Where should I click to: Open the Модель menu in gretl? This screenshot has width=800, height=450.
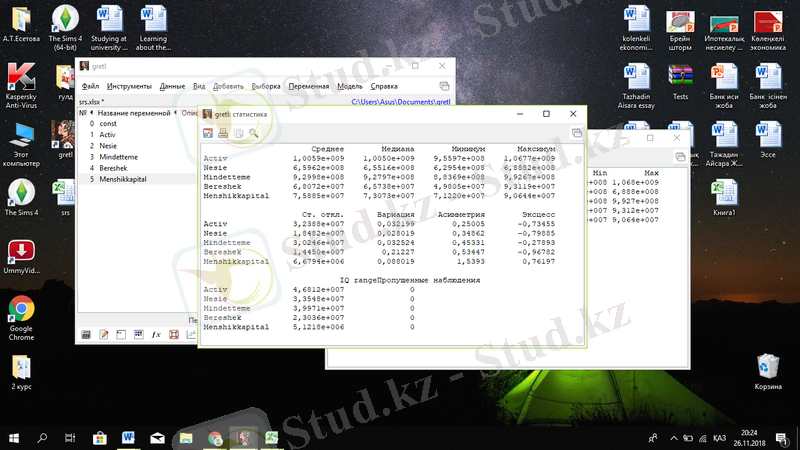pos(349,87)
